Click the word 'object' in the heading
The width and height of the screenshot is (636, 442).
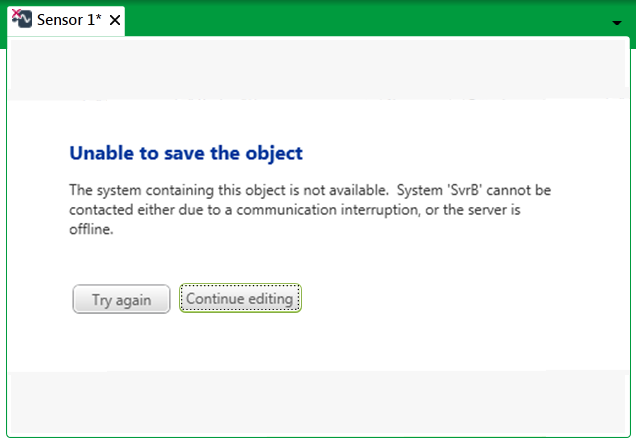[275, 153]
